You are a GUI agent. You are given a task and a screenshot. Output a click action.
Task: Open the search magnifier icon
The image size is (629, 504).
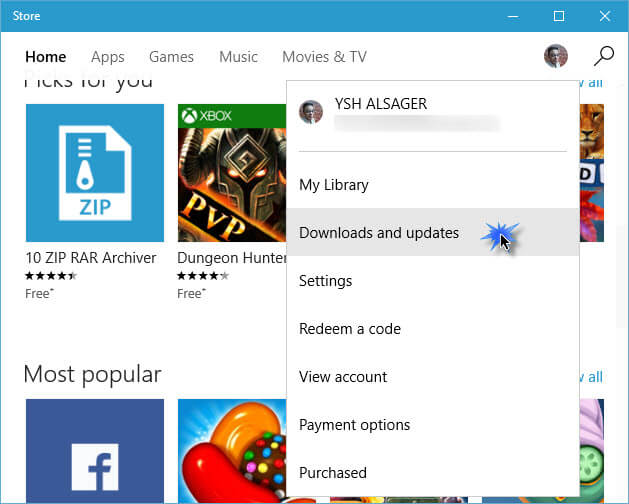pos(604,56)
